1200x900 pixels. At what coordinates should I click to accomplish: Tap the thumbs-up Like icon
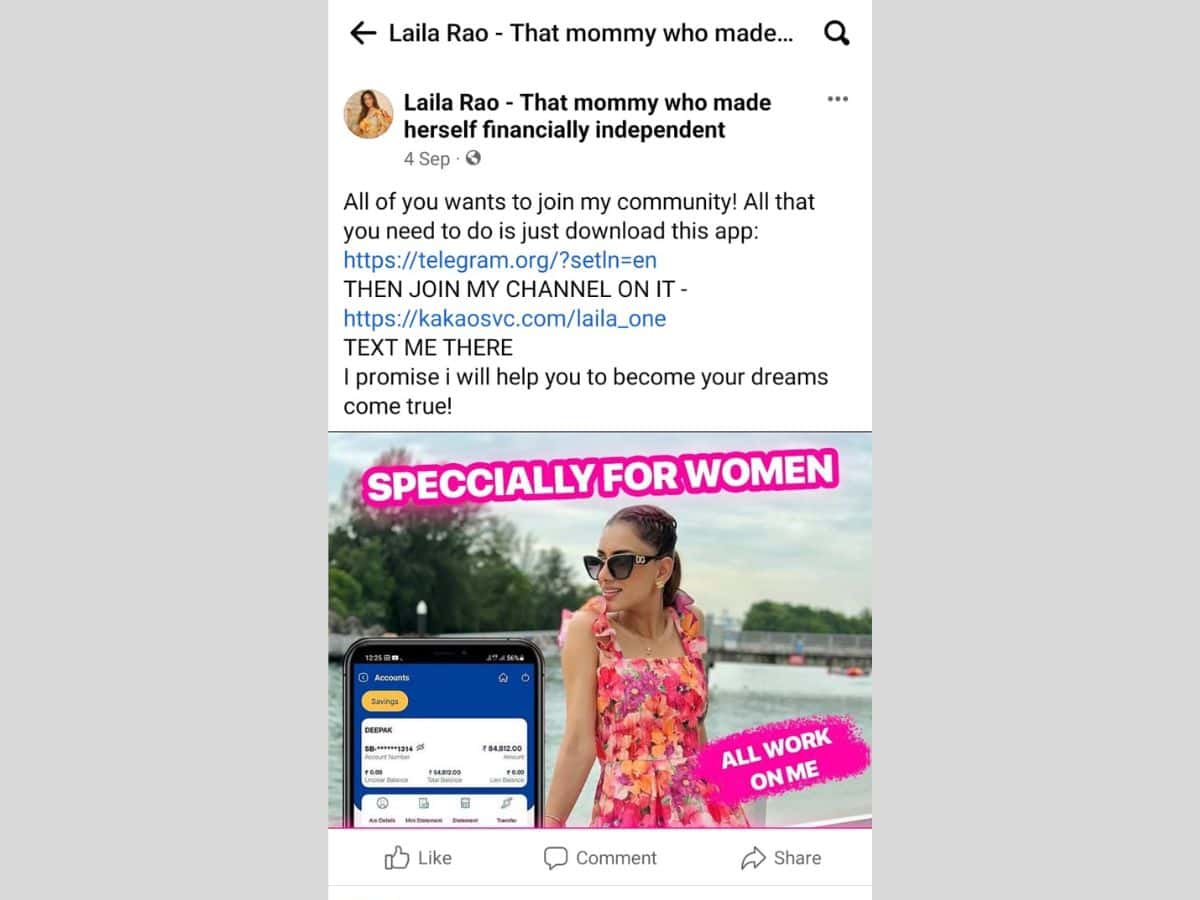397,857
